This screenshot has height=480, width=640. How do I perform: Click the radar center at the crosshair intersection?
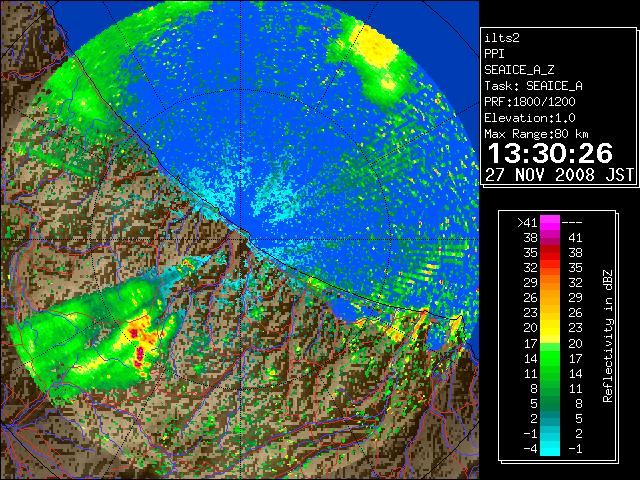pyautogui.click(x=241, y=240)
